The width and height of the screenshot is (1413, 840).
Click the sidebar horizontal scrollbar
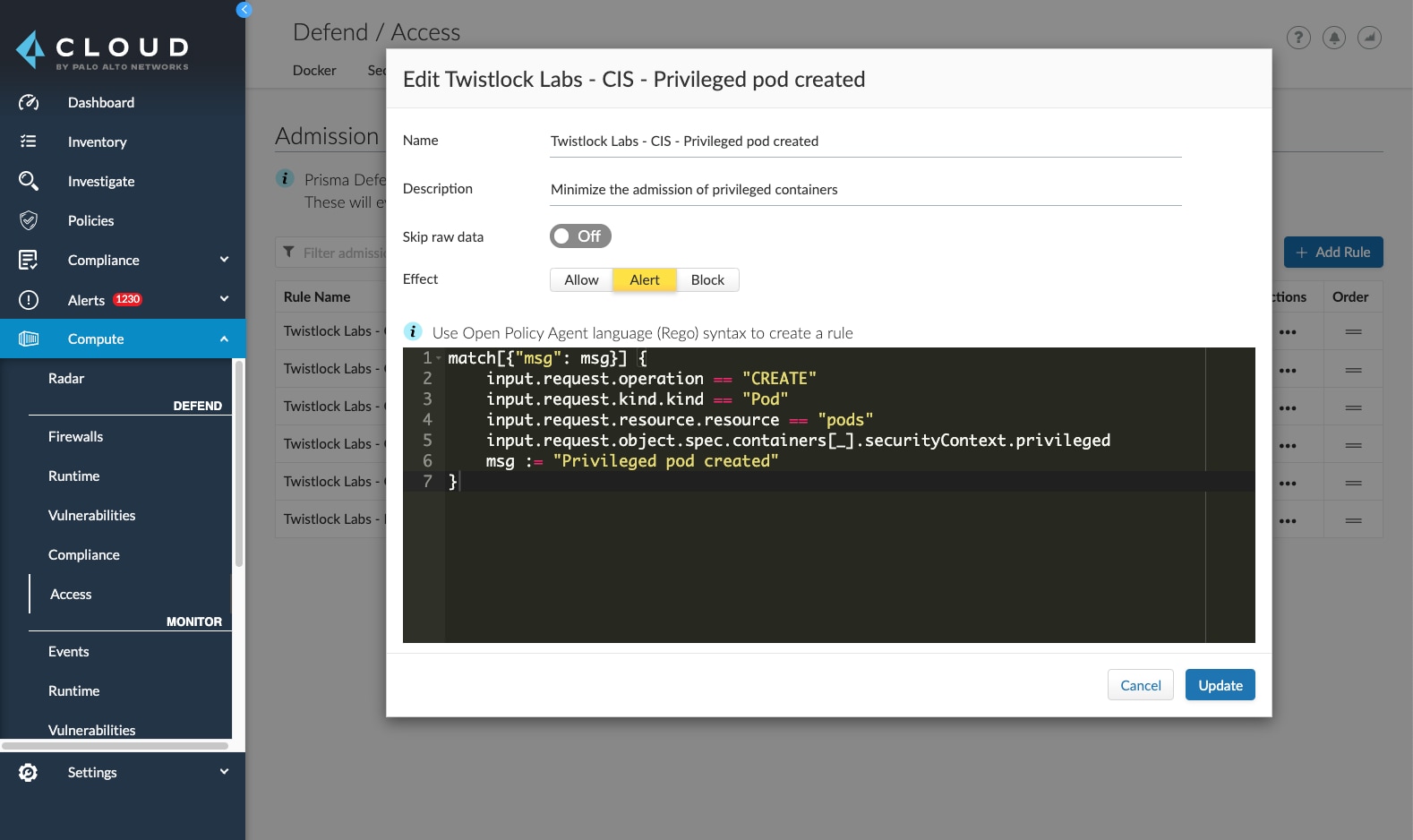115,745
